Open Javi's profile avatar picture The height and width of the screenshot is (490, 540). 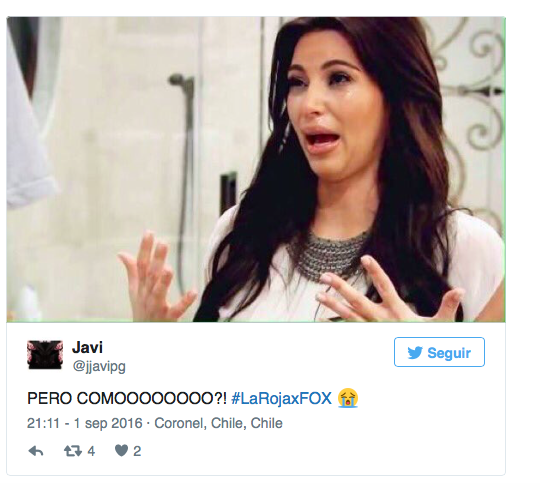pos(45,355)
